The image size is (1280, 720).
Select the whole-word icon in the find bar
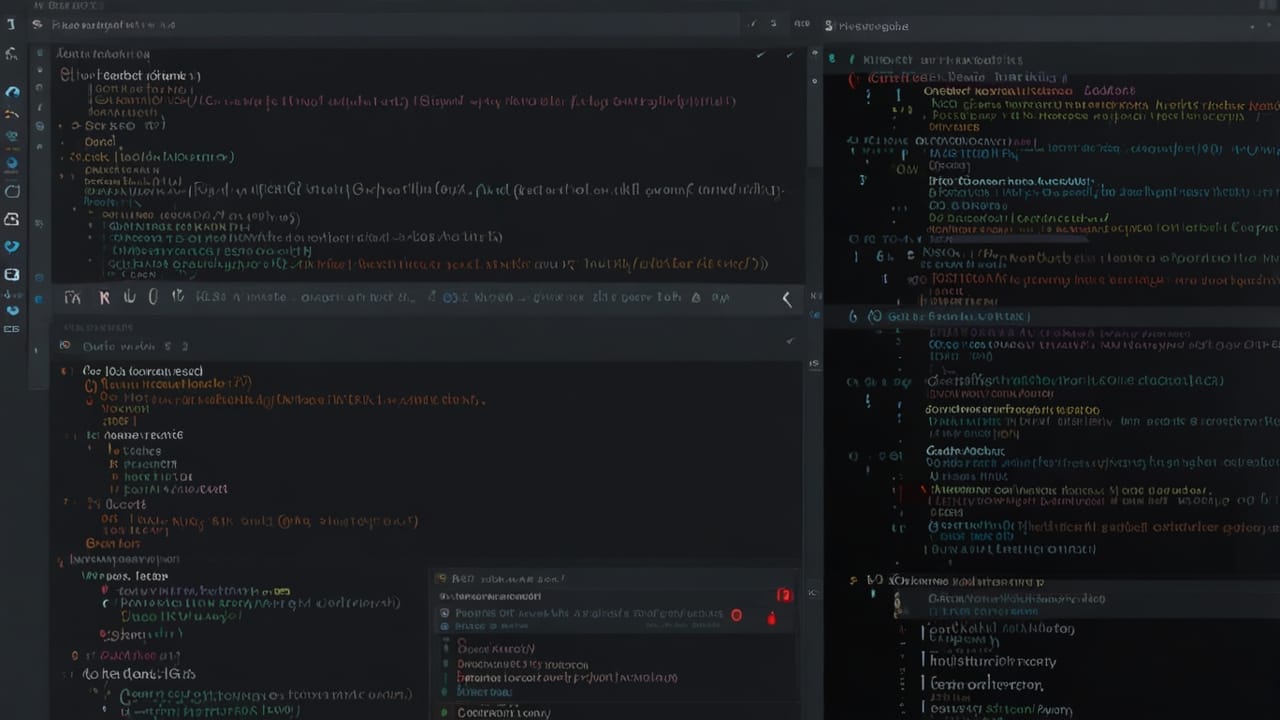tap(104, 297)
